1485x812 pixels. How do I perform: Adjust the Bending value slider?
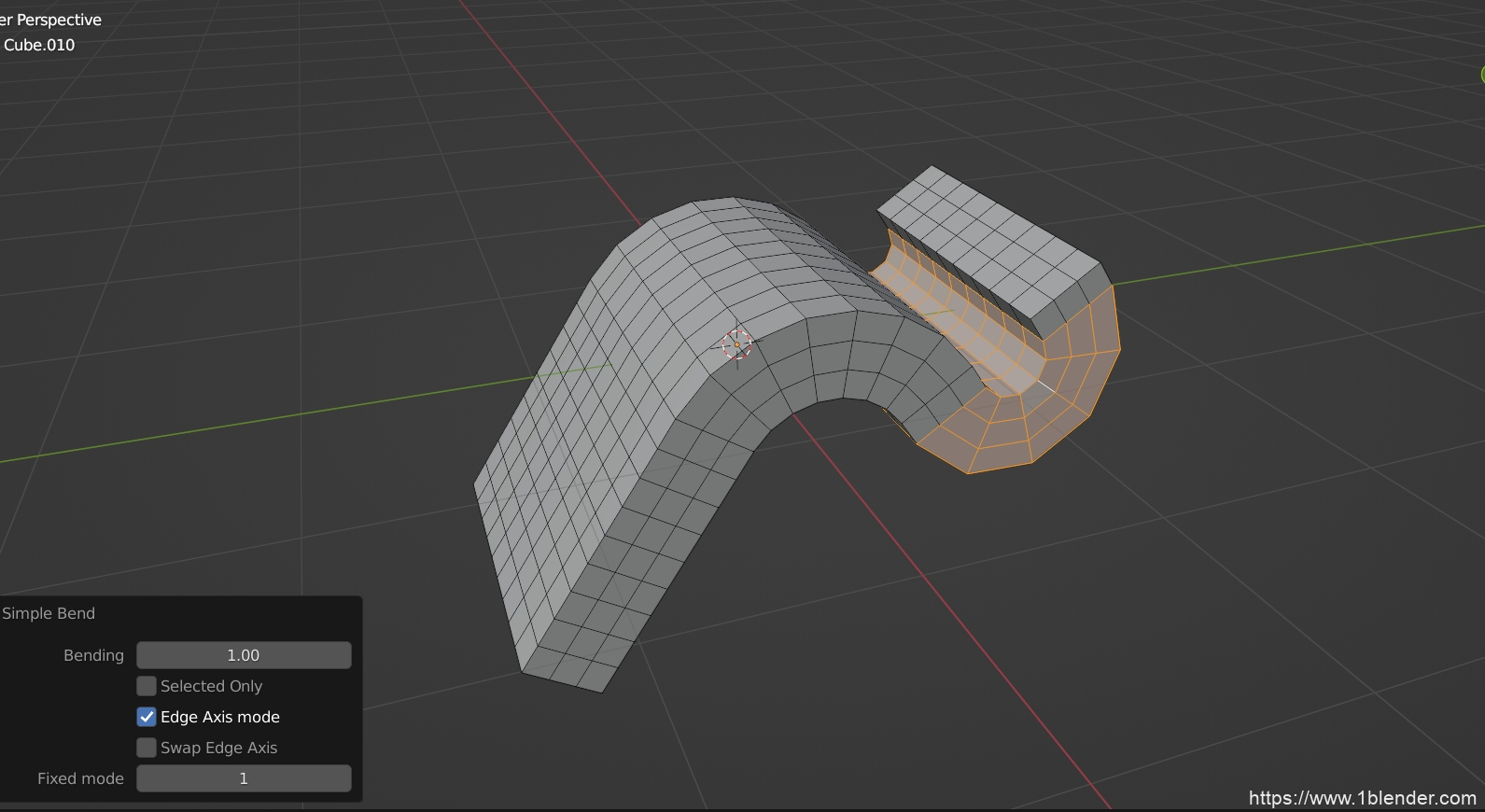coord(244,655)
